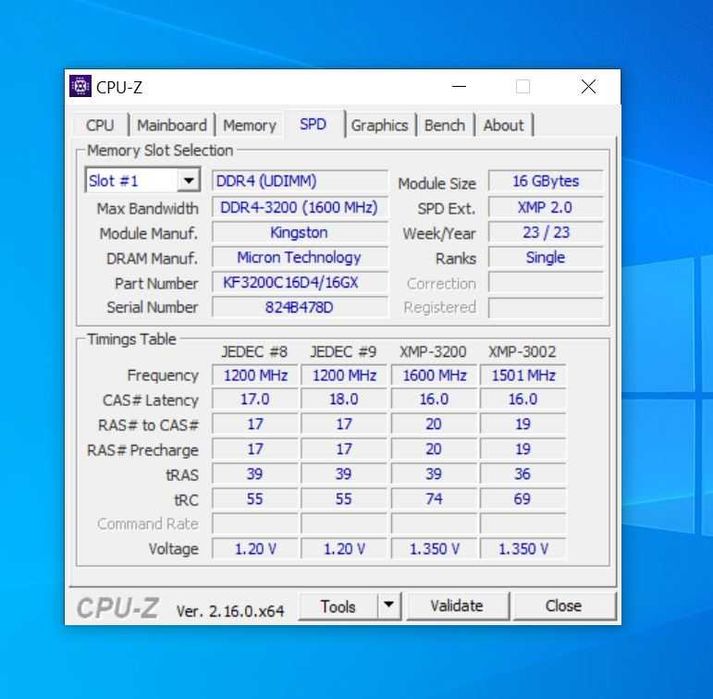Click the Part Number label
This screenshot has height=699, width=713.
point(156,283)
